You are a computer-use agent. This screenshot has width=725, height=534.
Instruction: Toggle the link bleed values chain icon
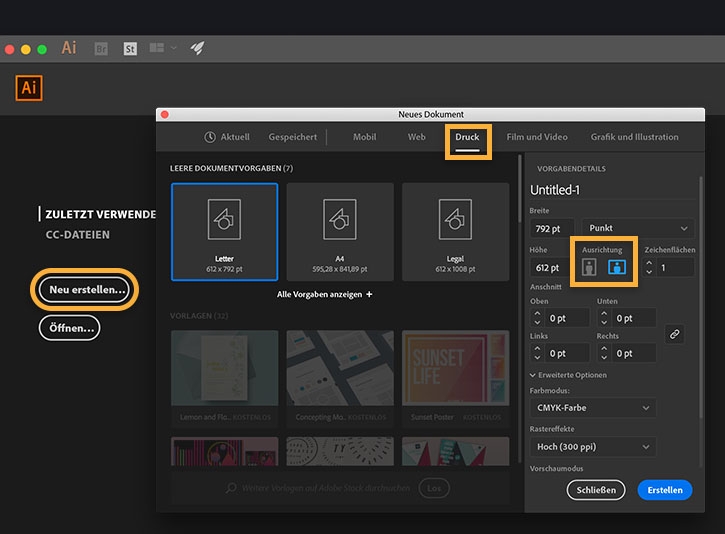click(675, 334)
